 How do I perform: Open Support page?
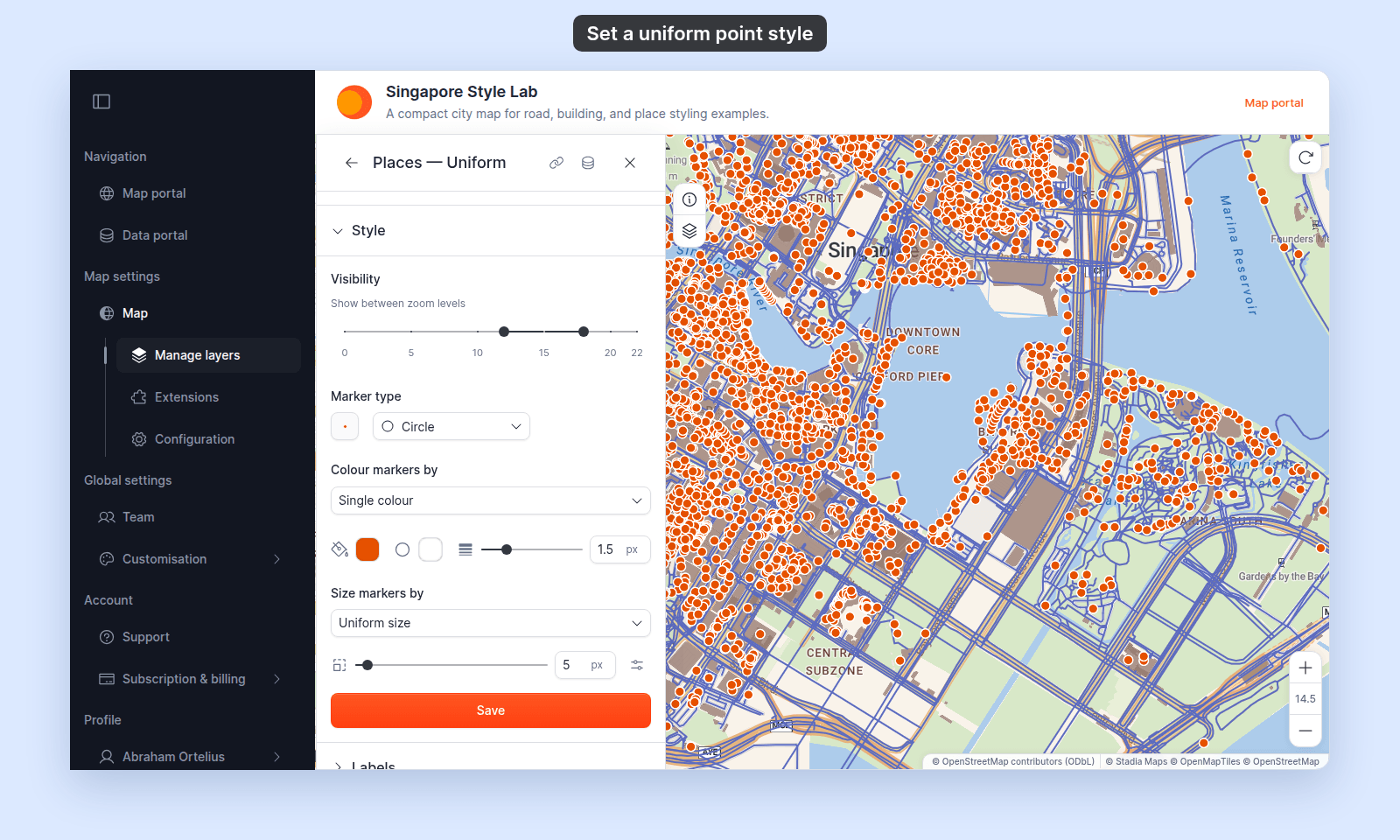[x=145, y=637]
